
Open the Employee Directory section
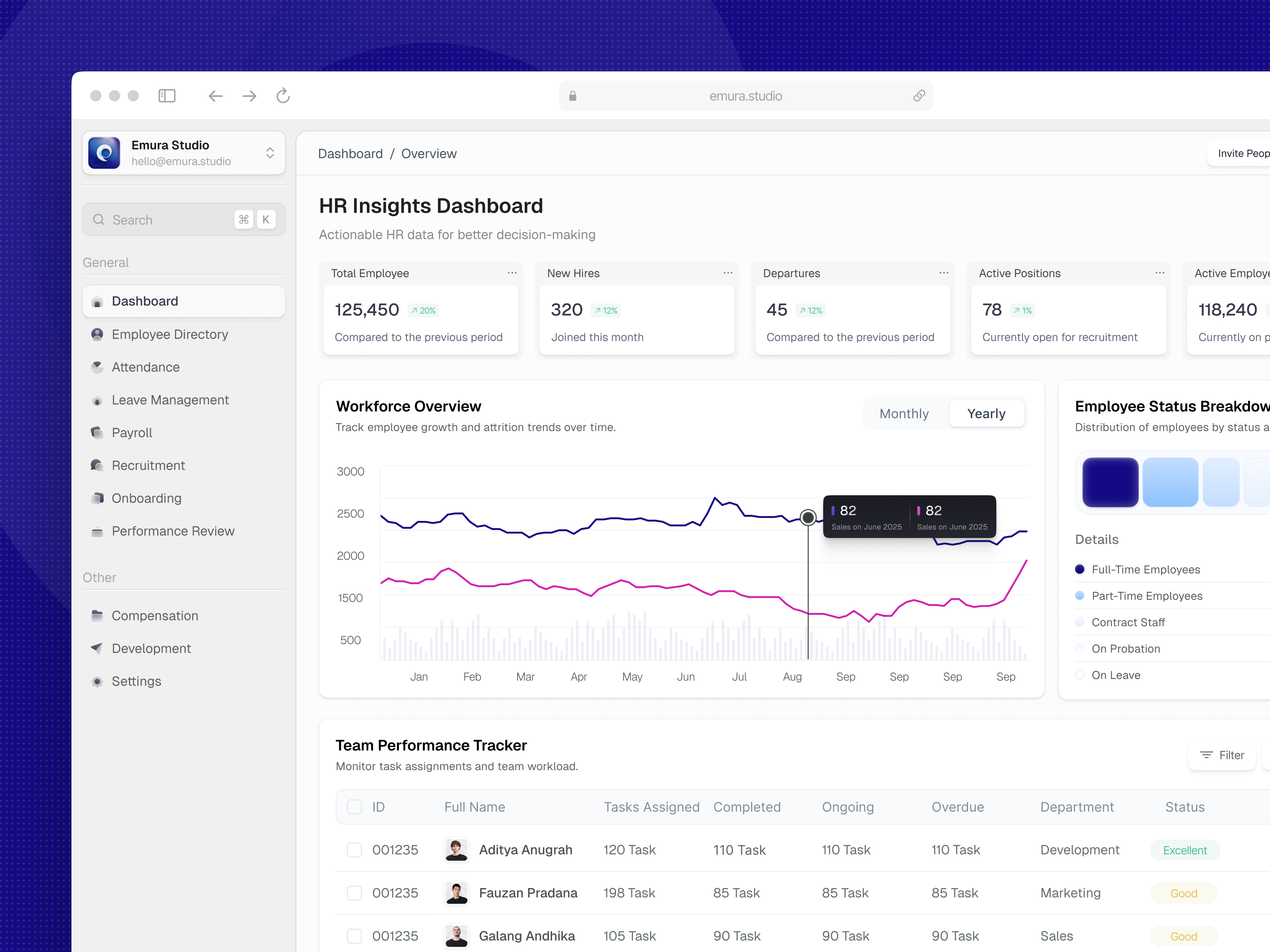[170, 334]
